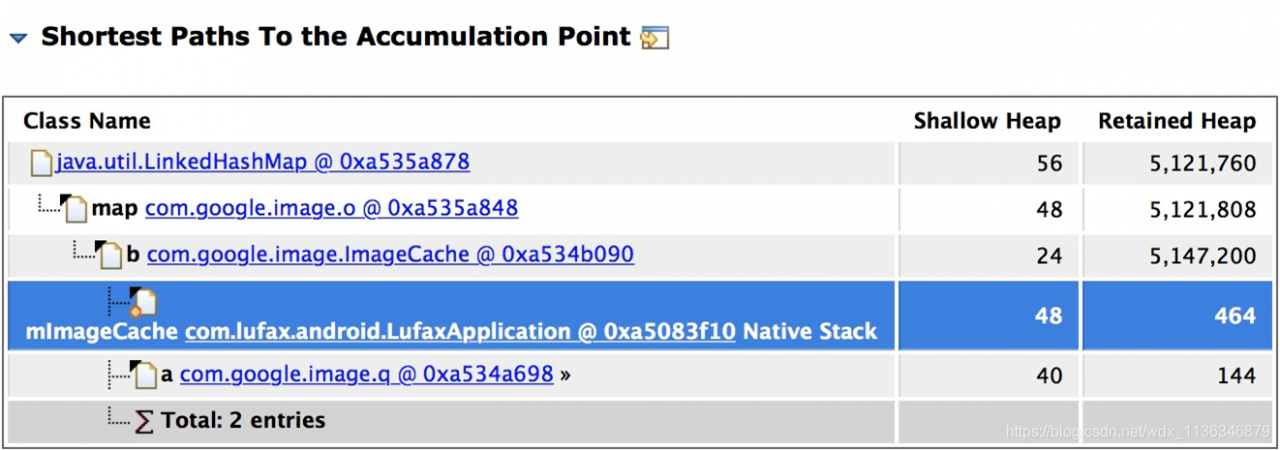Open java.util.LinkedHashMap @ 0xa535a878 link
This screenshot has width=1280, height=450.
click(x=263, y=161)
